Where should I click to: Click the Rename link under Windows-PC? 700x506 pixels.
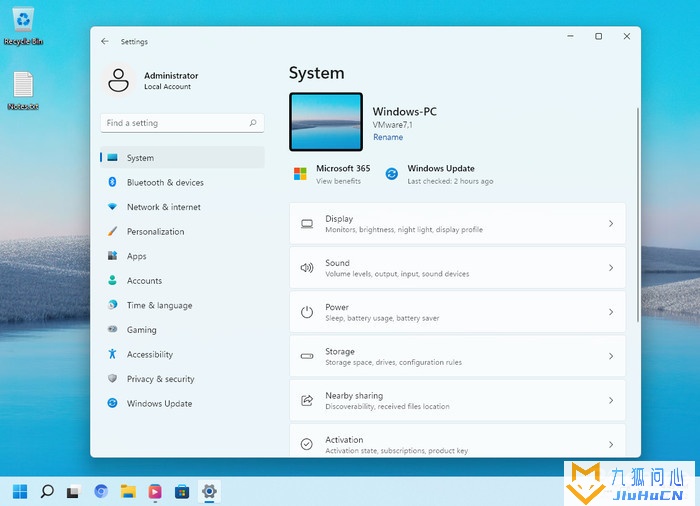point(388,137)
